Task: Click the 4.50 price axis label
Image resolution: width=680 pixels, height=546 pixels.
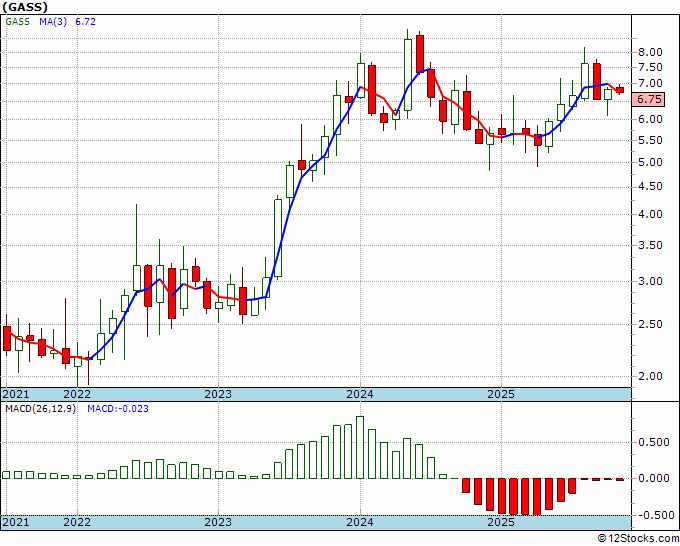Action: click(x=650, y=186)
